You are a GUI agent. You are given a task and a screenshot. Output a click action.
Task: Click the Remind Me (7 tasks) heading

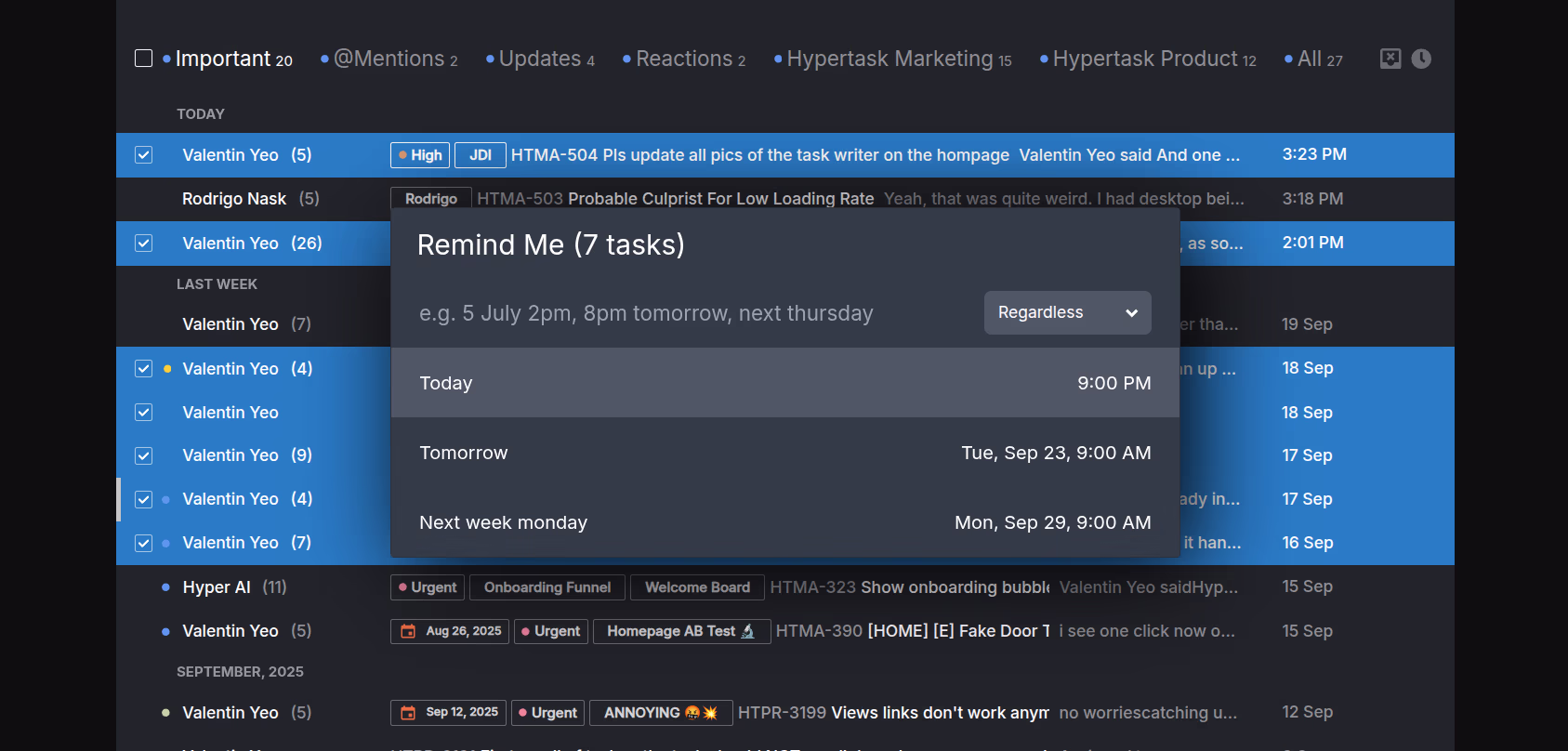coord(551,244)
